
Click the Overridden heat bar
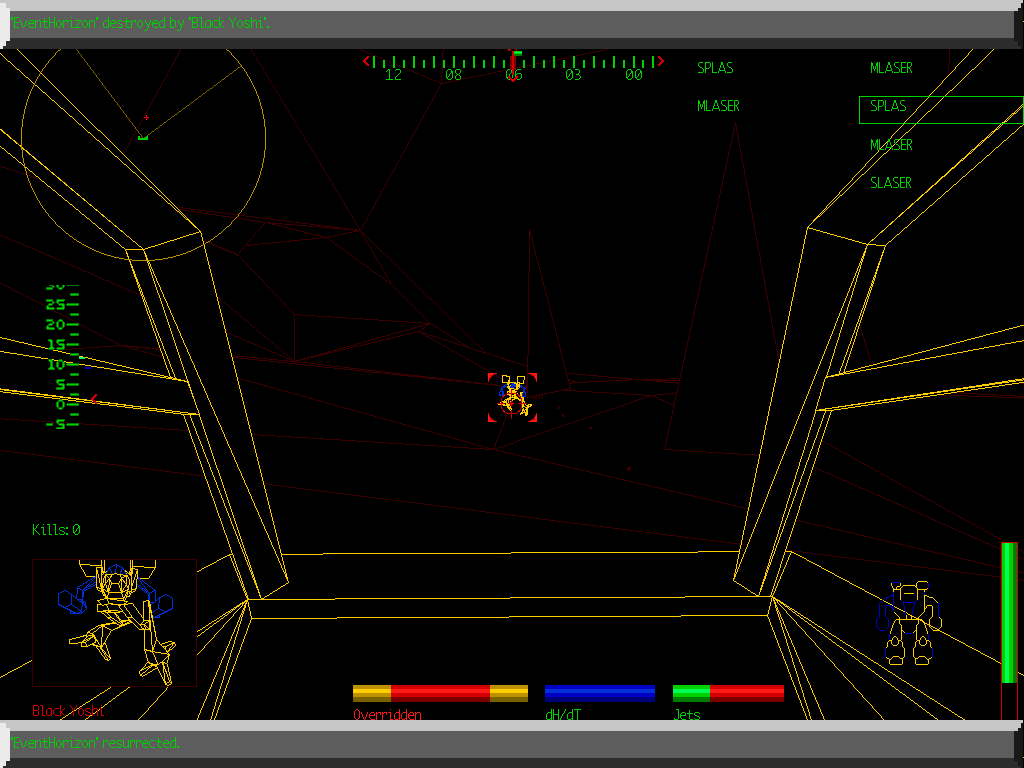click(x=440, y=693)
